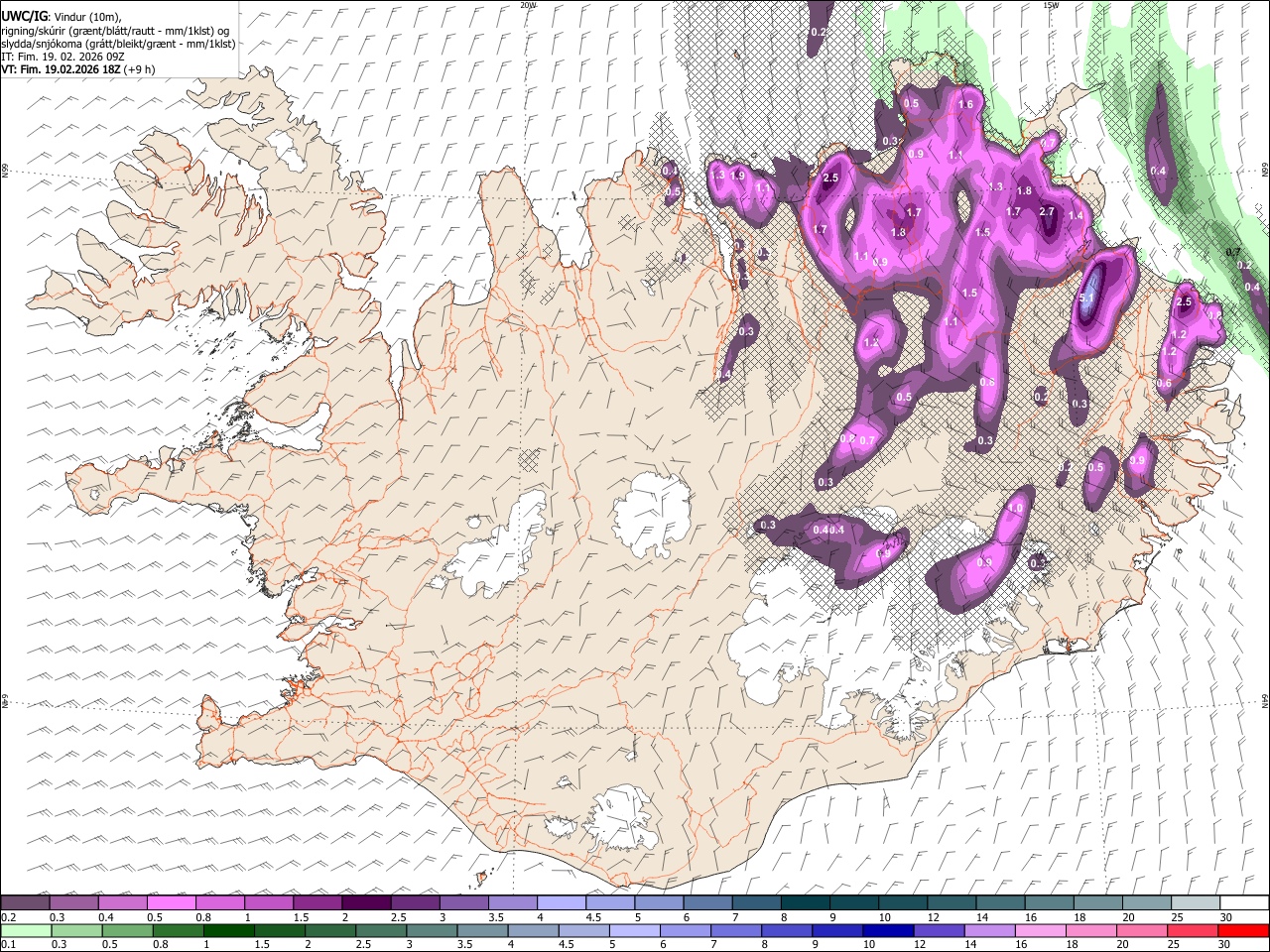This screenshot has width=1270, height=952.
Task: Click the rain scale swatch between 0.5 and 0.8
Action: (128, 930)
